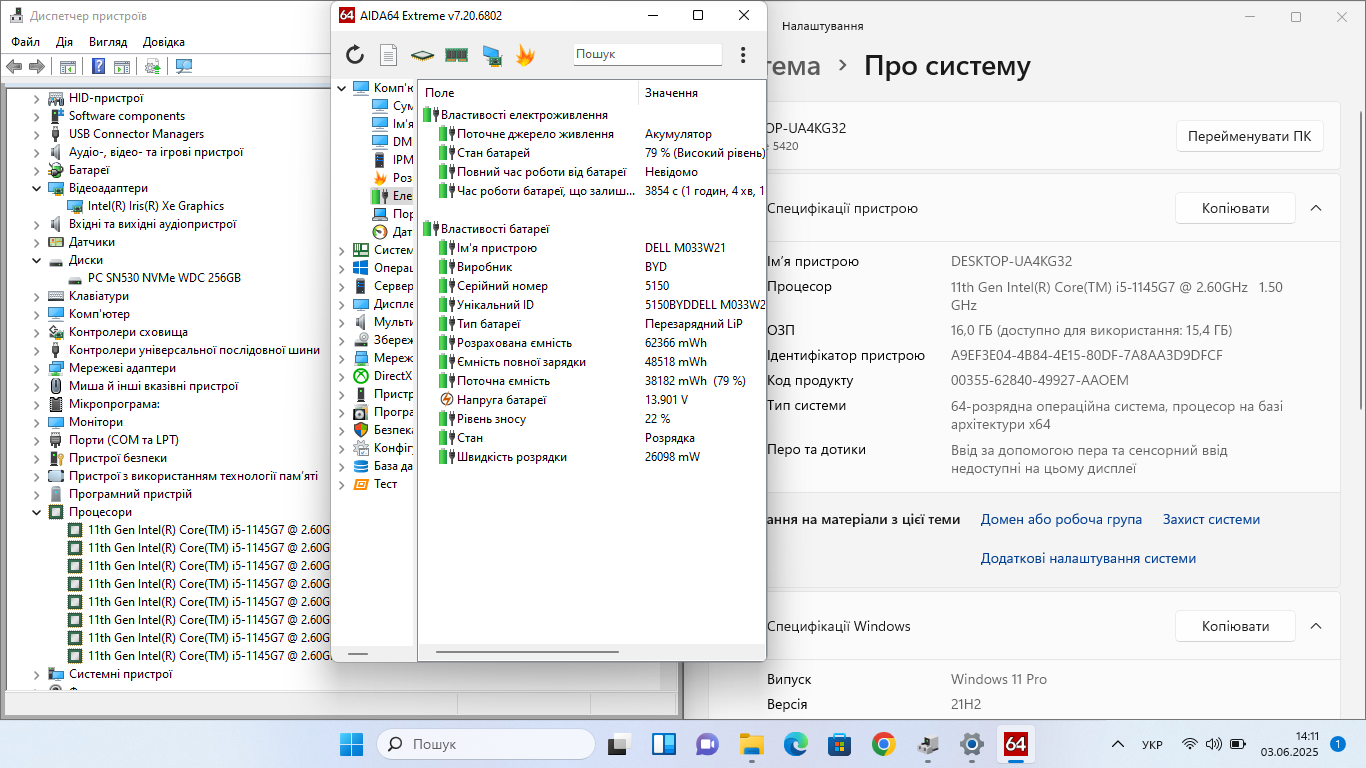Open the Файл menu in Device Manager
Image resolution: width=1366 pixels, height=768 pixels.
(x=25, y=42)
